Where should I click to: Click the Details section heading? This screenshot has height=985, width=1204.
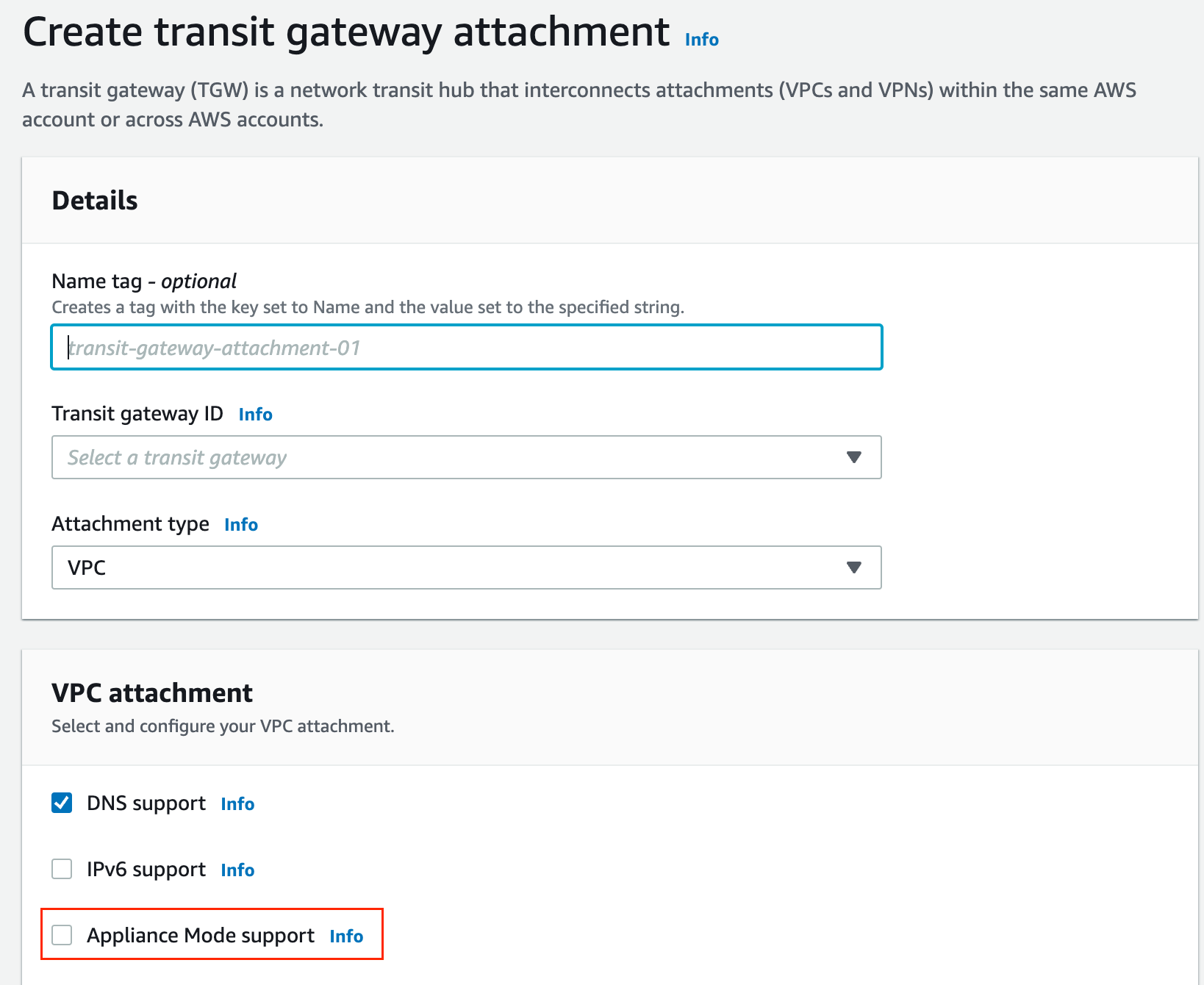pyautogui.click(x=94, y=200)
